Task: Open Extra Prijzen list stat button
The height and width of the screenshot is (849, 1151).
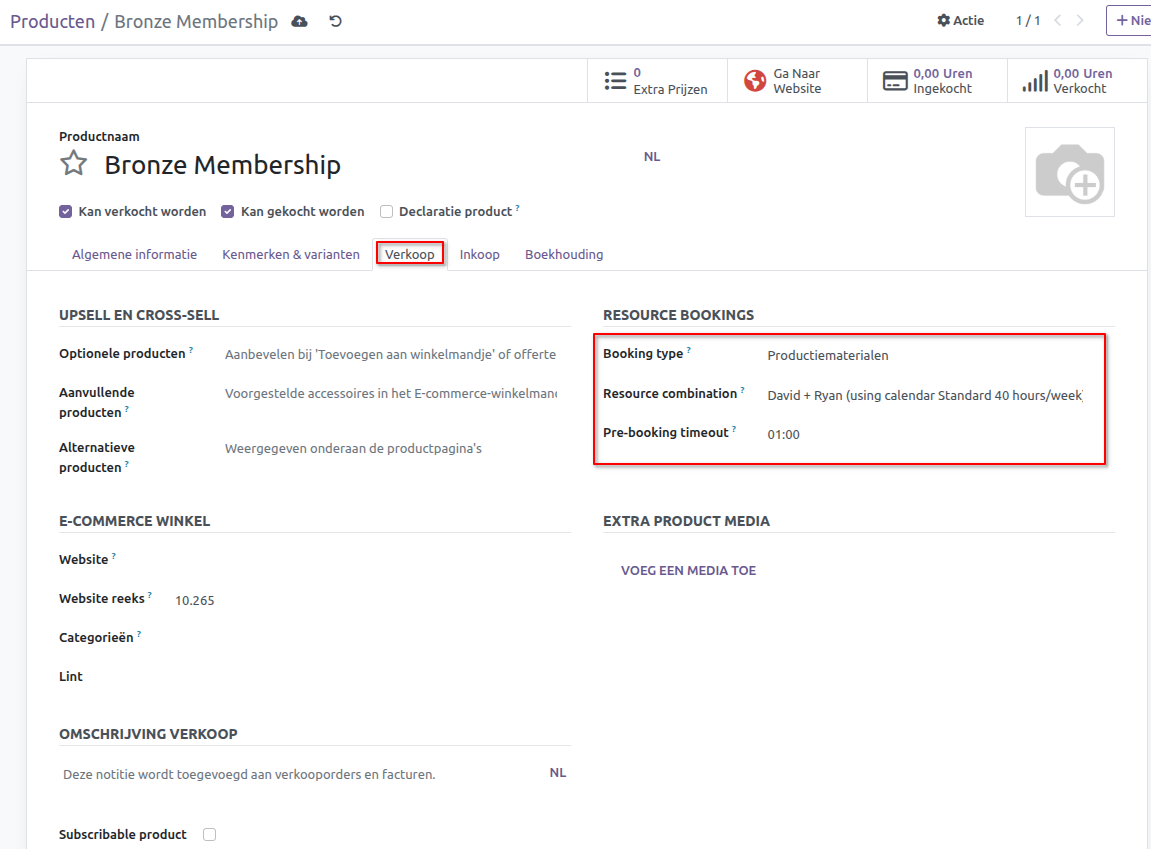Action: (x=656, y=81)
